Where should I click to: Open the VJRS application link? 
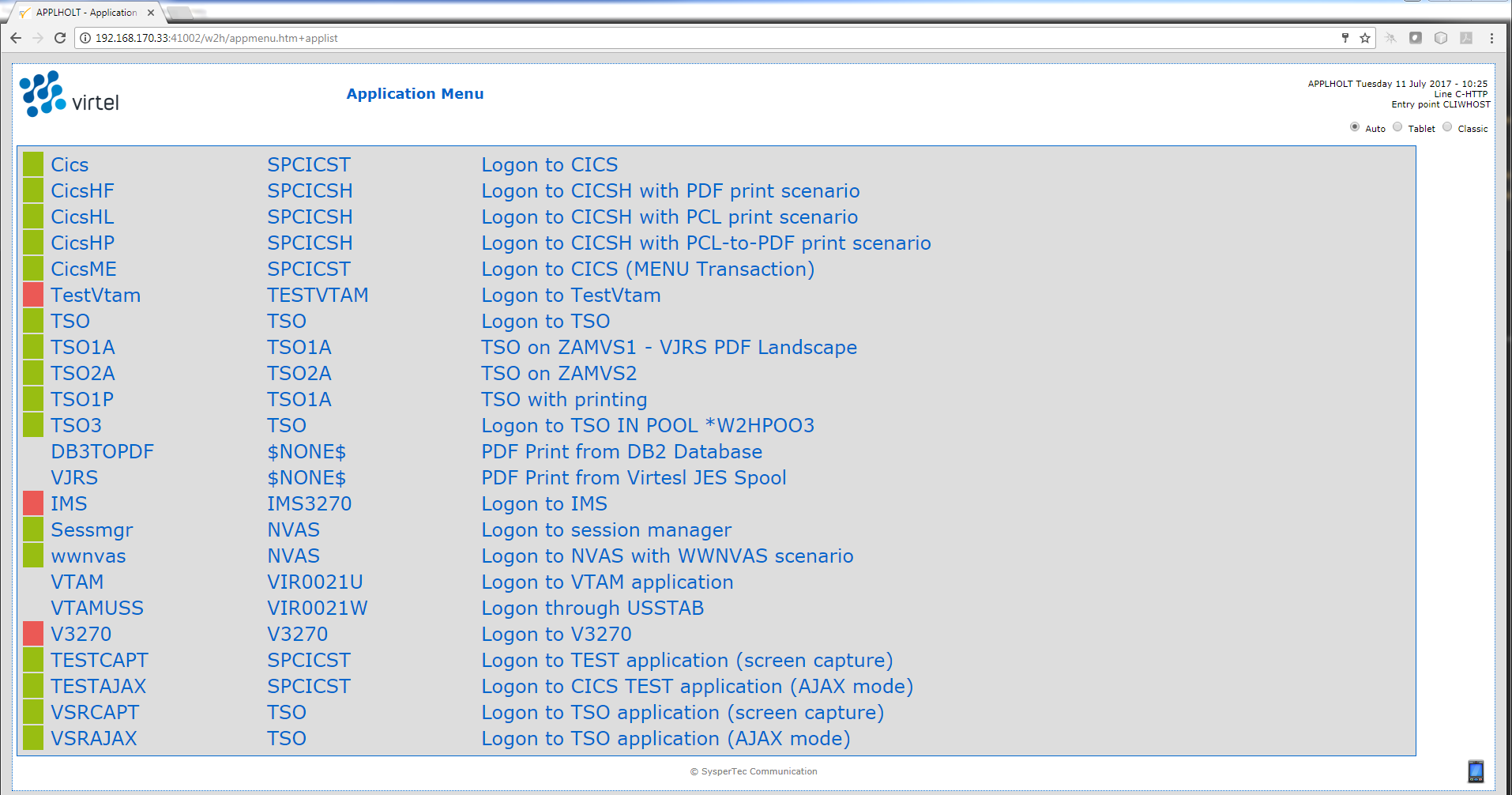pyautogui.click(x=74, y=477)
